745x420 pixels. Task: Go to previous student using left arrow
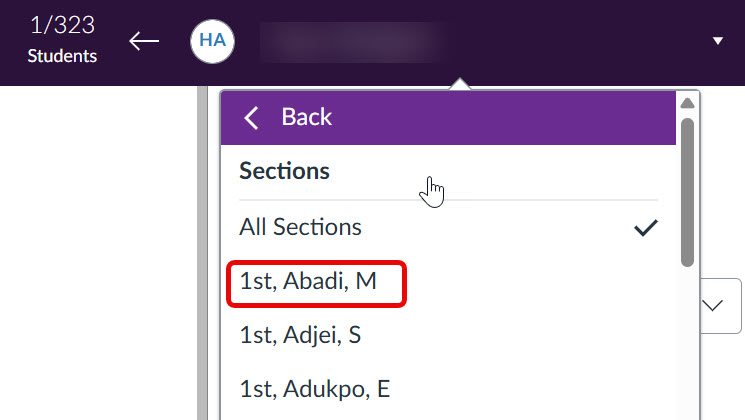(x=144, y=41)
